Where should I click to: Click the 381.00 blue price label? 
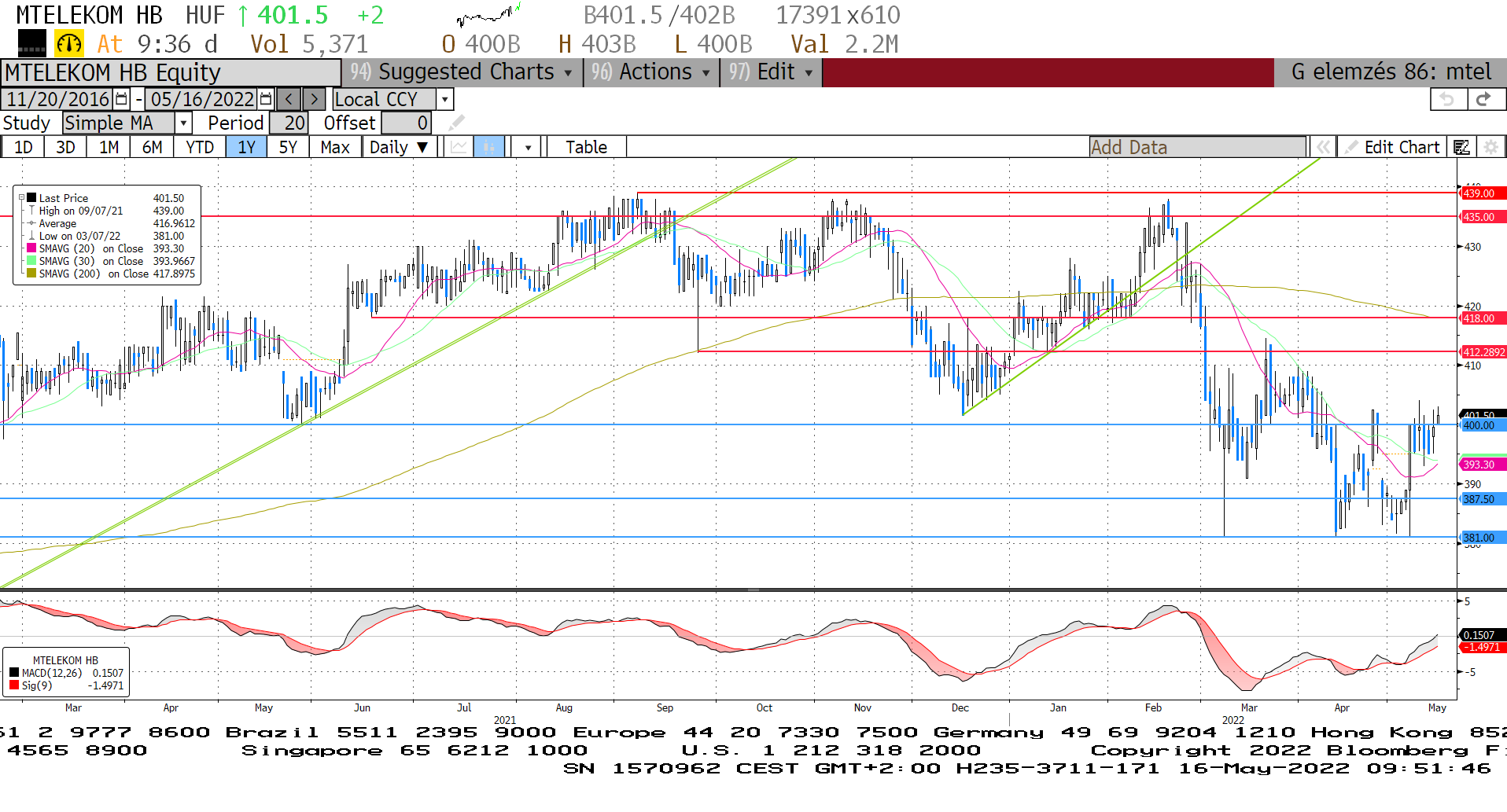pos(1482,538)
